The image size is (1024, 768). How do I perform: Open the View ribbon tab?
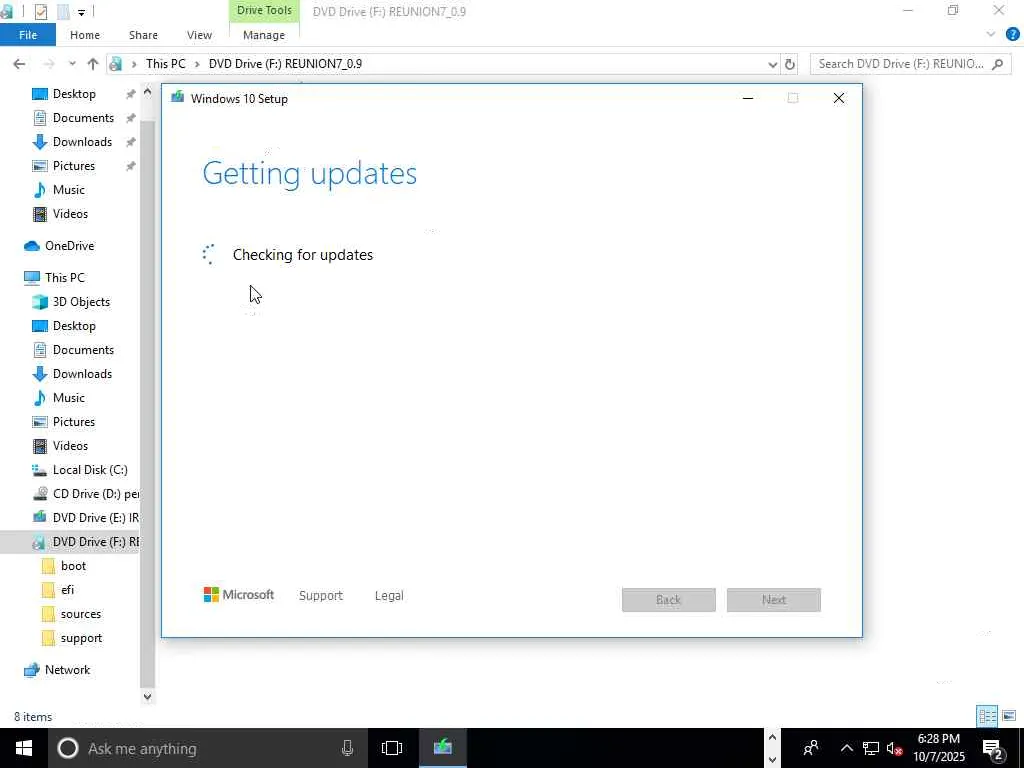point(199,35)
